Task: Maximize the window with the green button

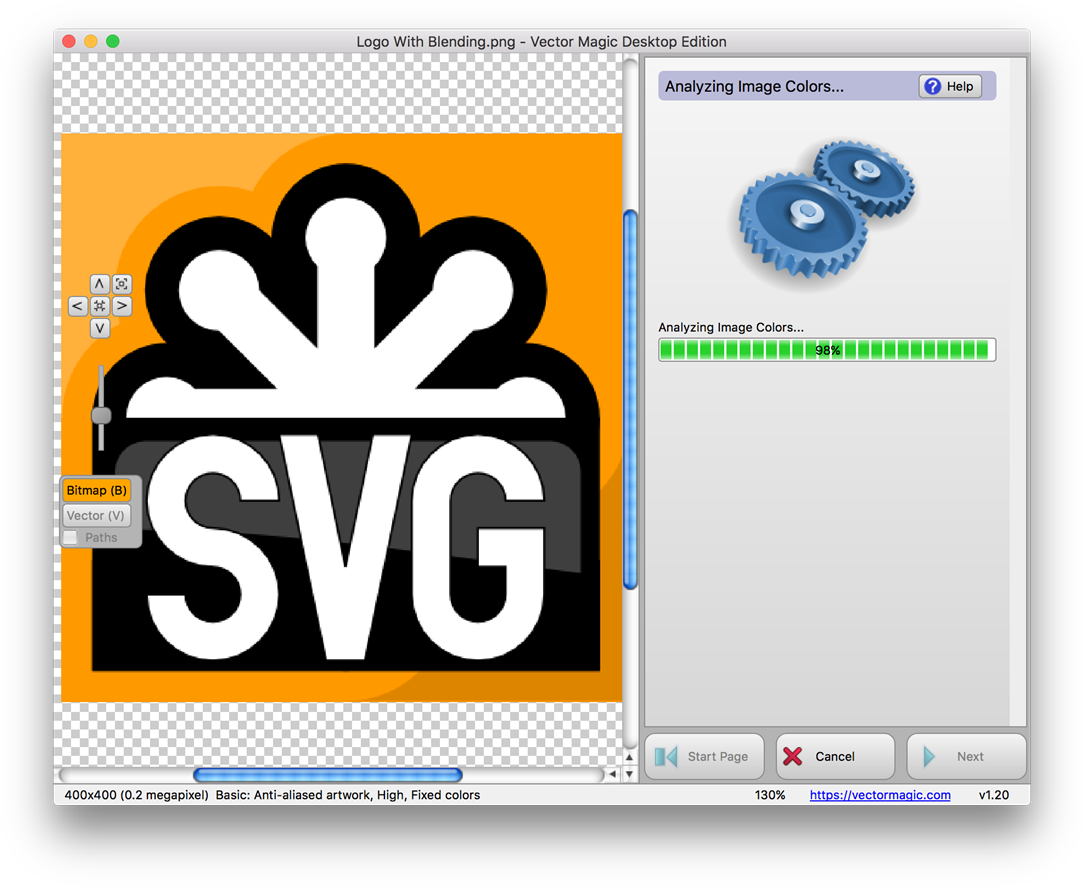Action: pyautogui.click(x=113, y=41)
